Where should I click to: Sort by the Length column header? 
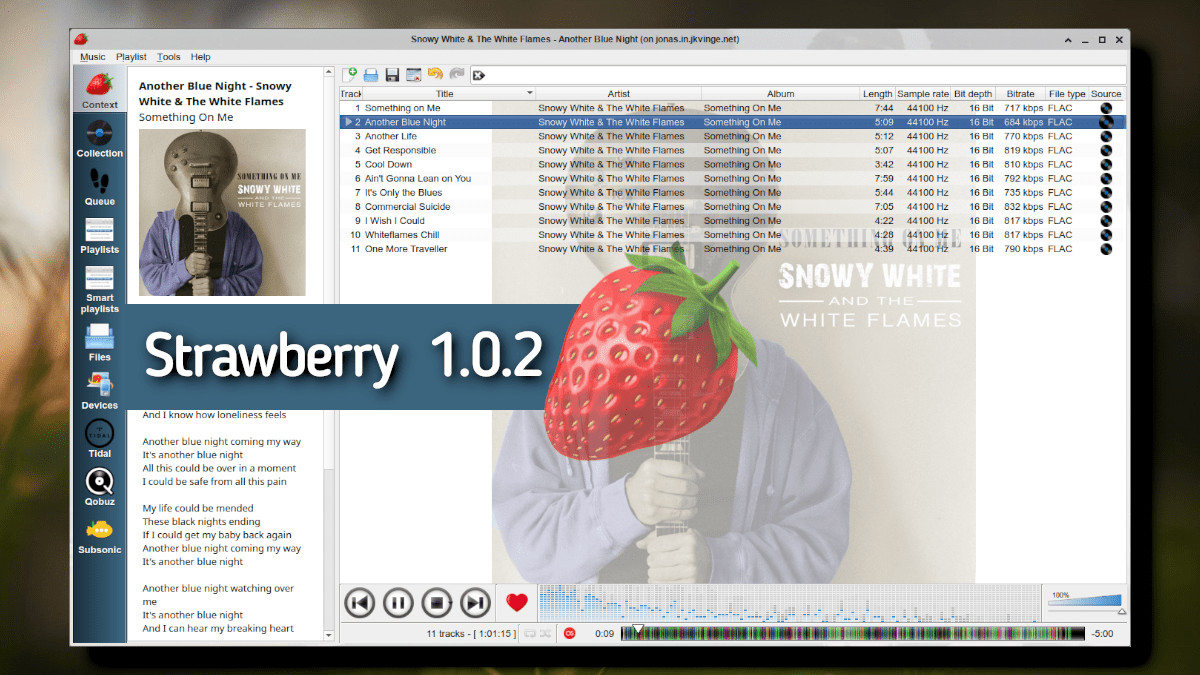tap(877, 94)
